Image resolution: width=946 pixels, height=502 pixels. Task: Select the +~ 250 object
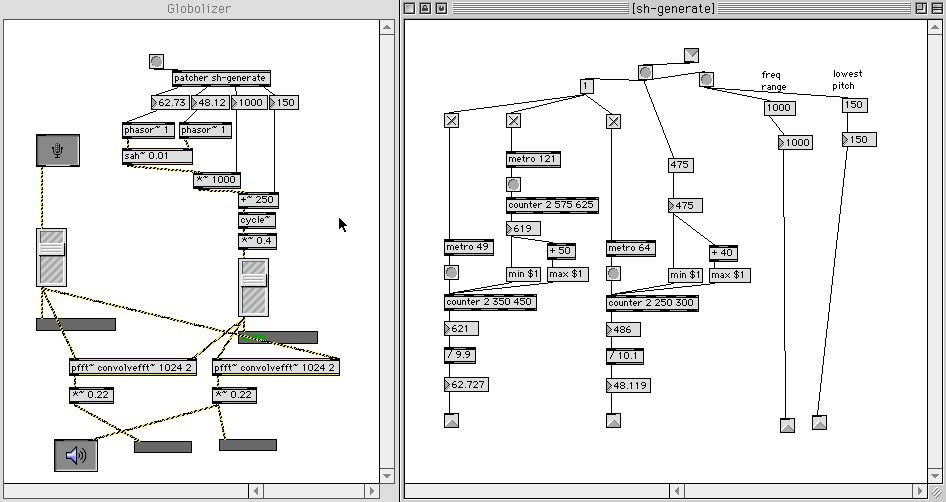[259, 200]
